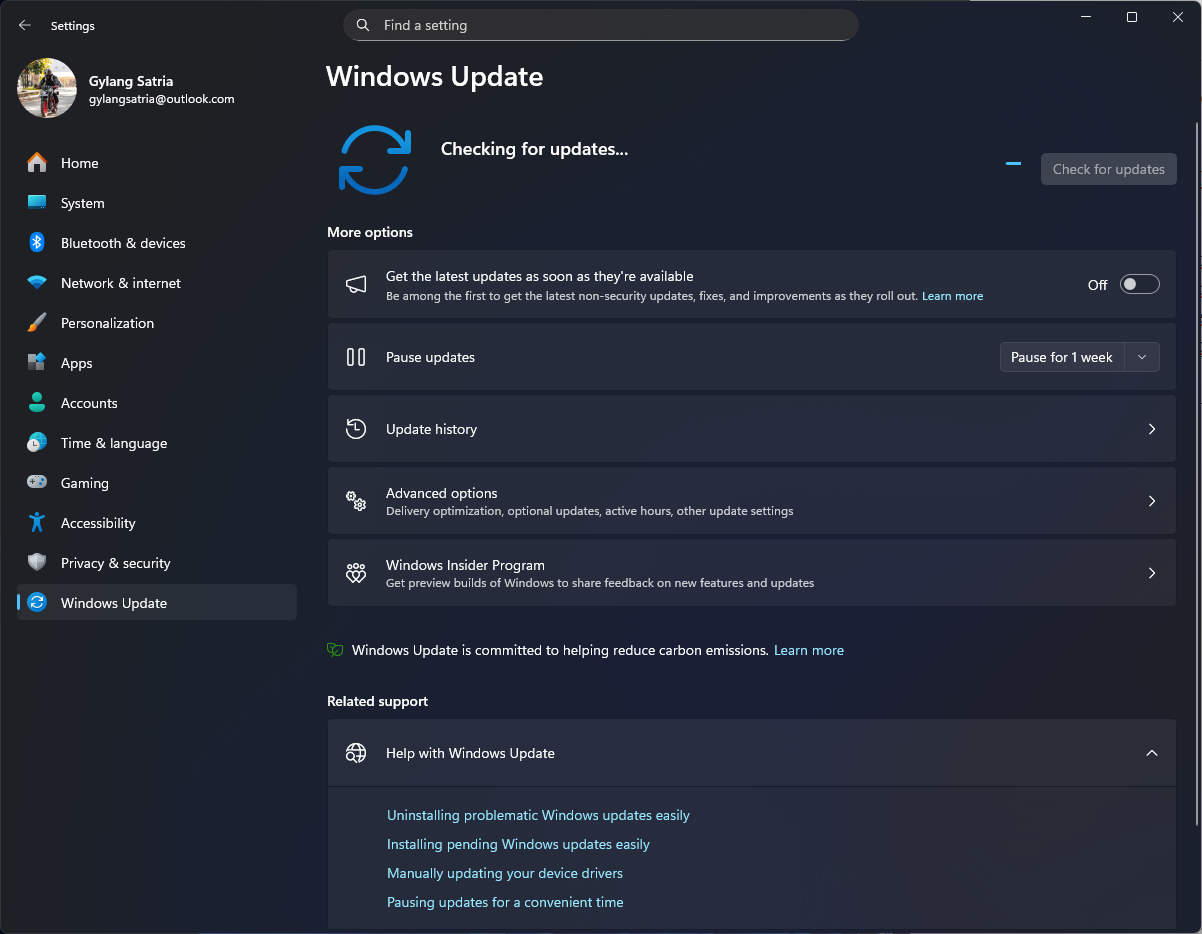Click the Personalization paintbrush icon
This screenshot has height=934, width=1202.
(37, 323)
